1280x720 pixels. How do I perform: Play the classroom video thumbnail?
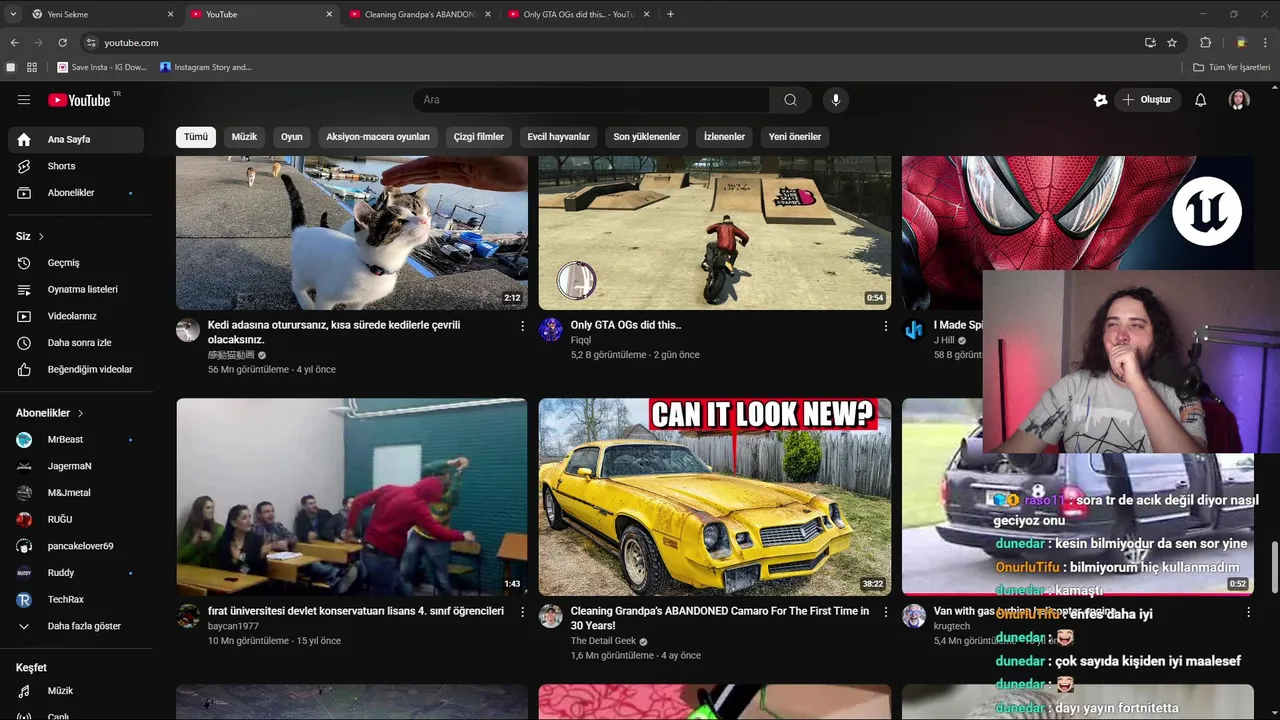click(x=352, y=497)
